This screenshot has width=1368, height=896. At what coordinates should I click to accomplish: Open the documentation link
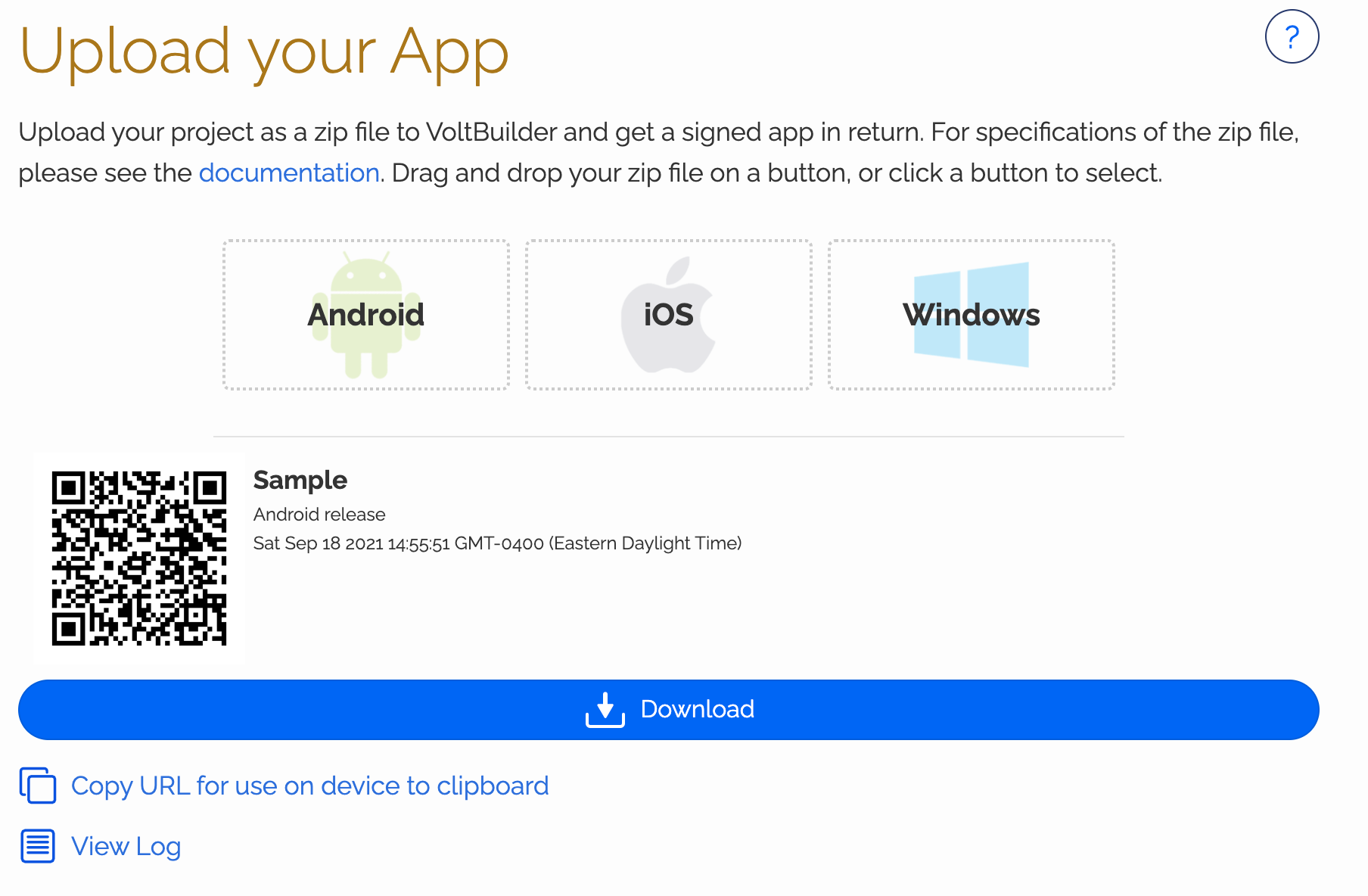click(288, 173)
